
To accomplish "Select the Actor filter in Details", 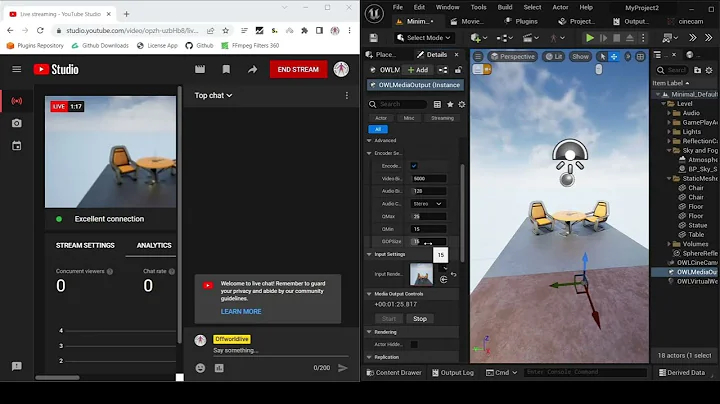I will point(381,118).
